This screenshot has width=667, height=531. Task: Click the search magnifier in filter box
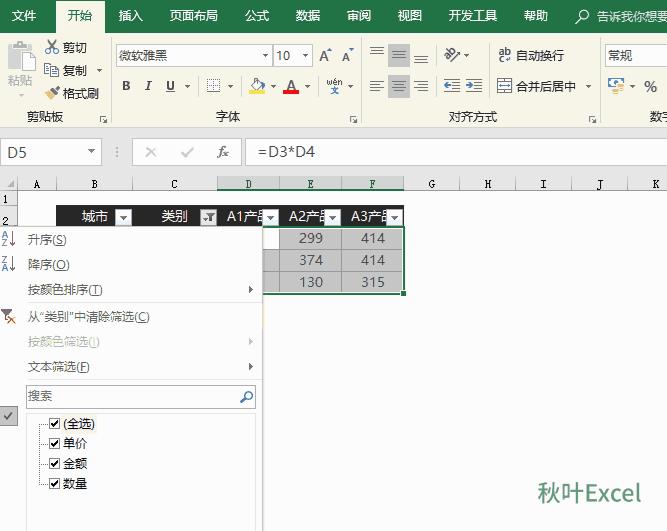(247, 397)
